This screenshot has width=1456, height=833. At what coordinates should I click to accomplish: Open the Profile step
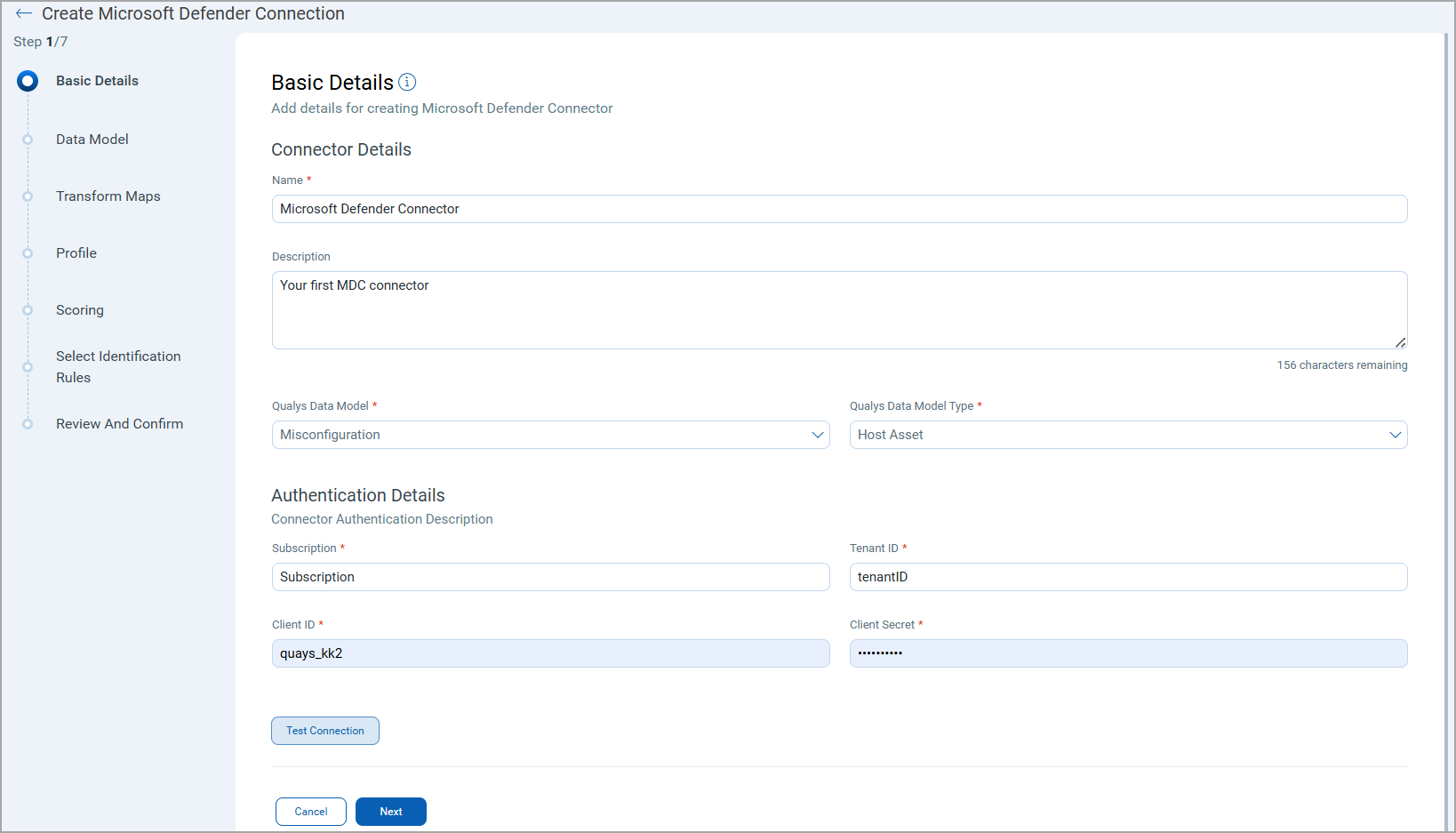[x=76, y=253]
